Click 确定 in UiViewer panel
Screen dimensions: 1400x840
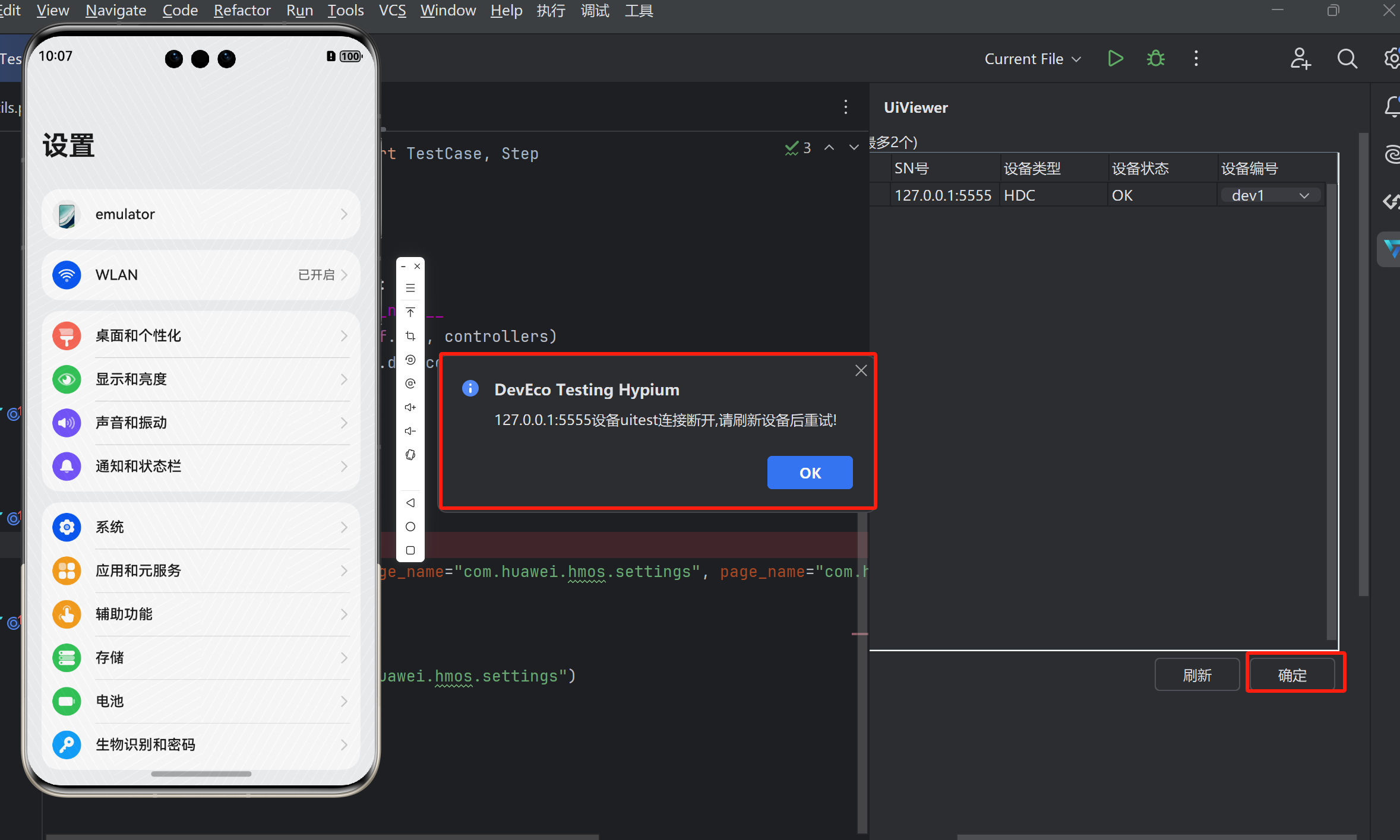1292,675
